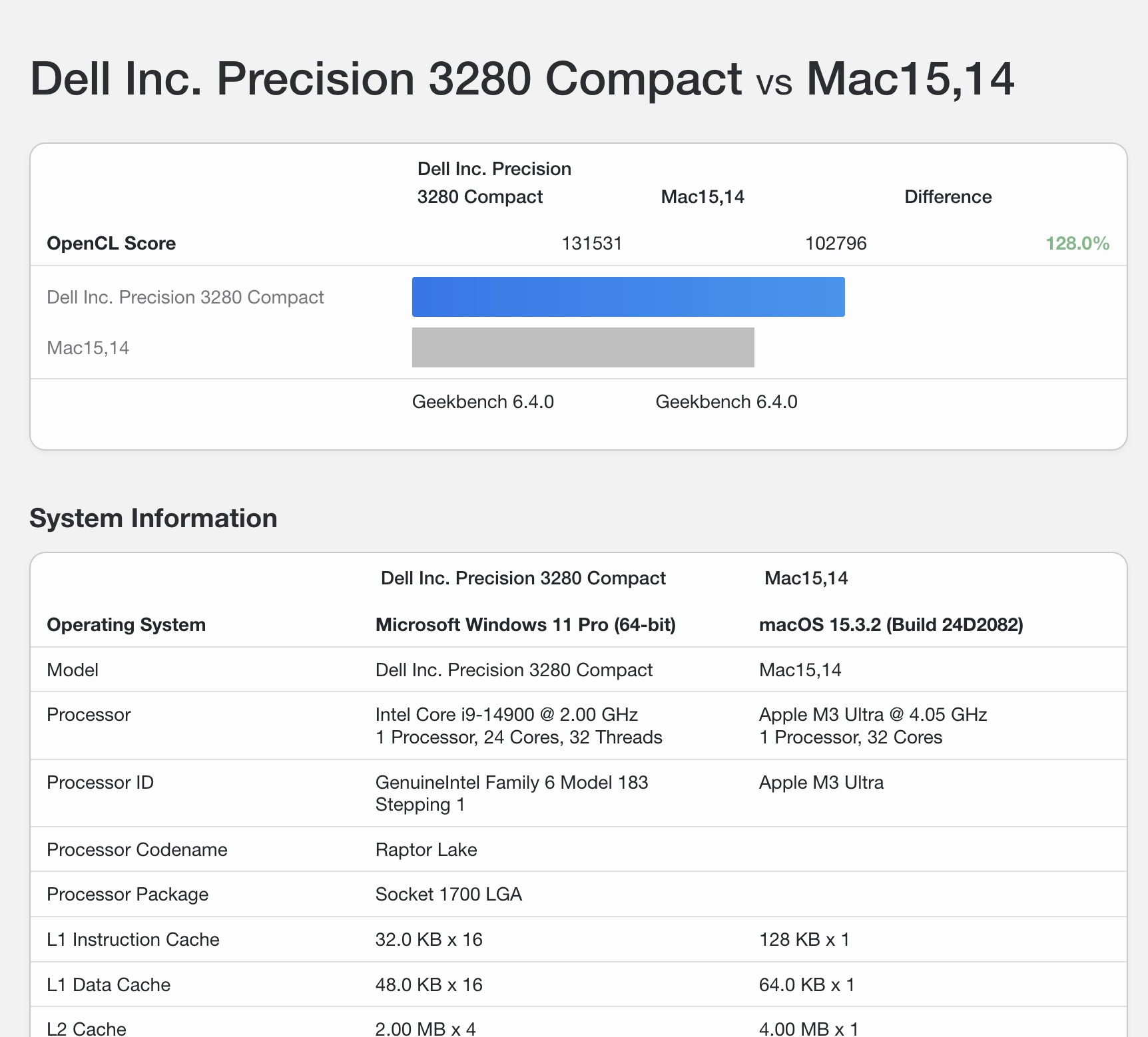
Task: Click the Operating System row label
Action: (x=126, y=625)
